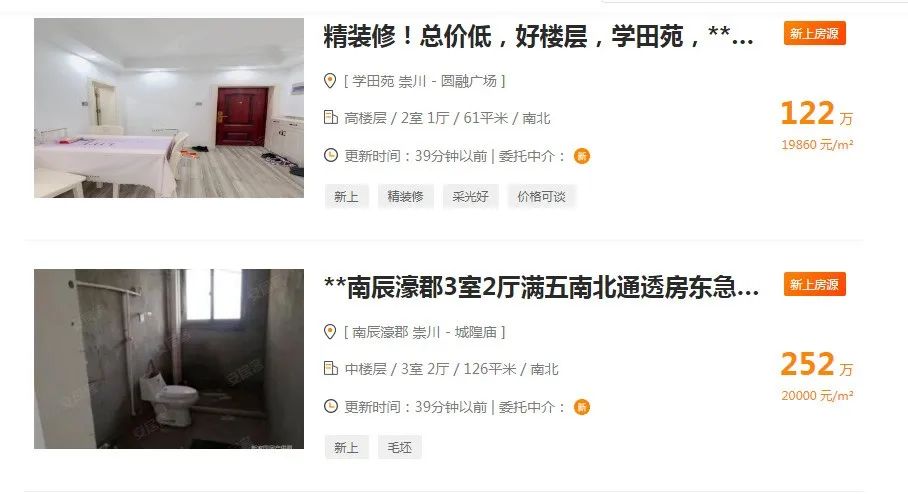Click the 价格可谈 tag
The width and height of the screenshot is (908, 494).
(541, 197)
